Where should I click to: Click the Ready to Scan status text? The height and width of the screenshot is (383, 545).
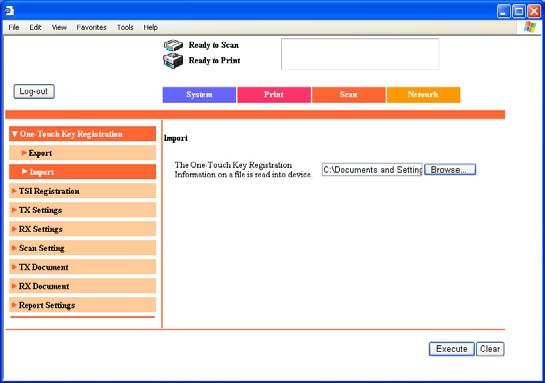click(x=214, y=45)
